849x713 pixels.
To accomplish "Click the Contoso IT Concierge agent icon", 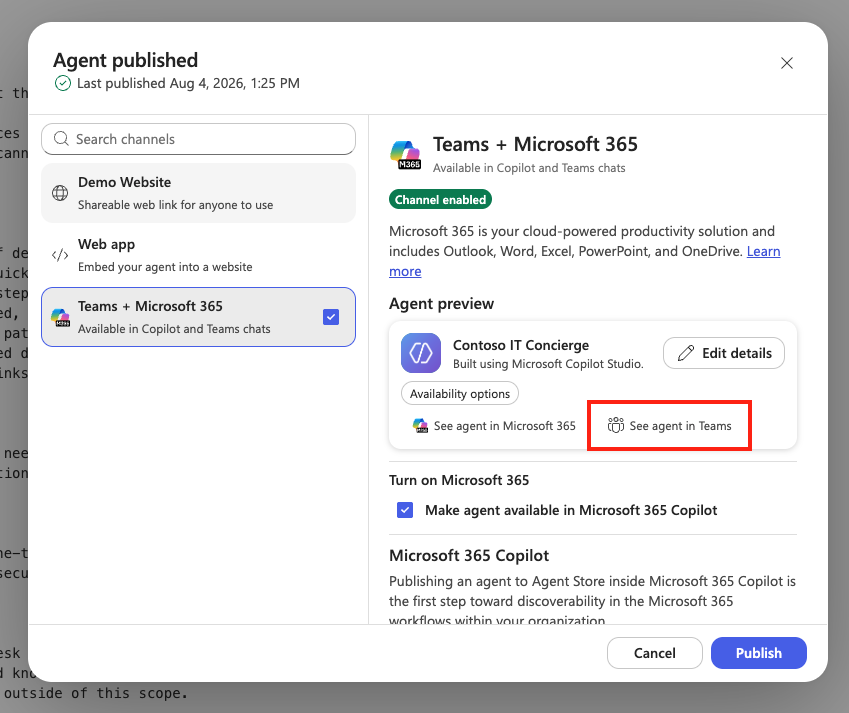I will tap(421, 354).
